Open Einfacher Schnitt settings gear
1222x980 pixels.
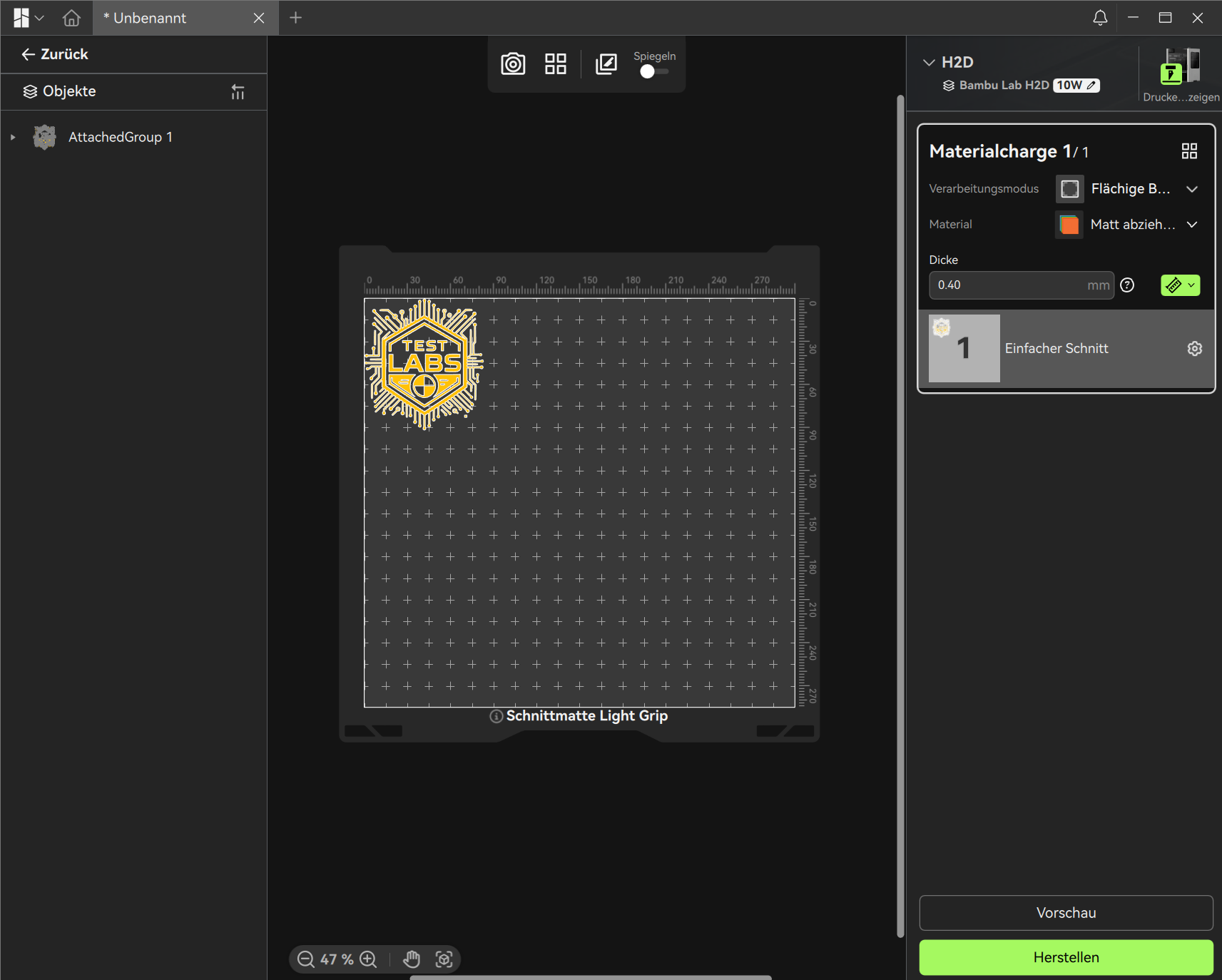click(1194, 348)
